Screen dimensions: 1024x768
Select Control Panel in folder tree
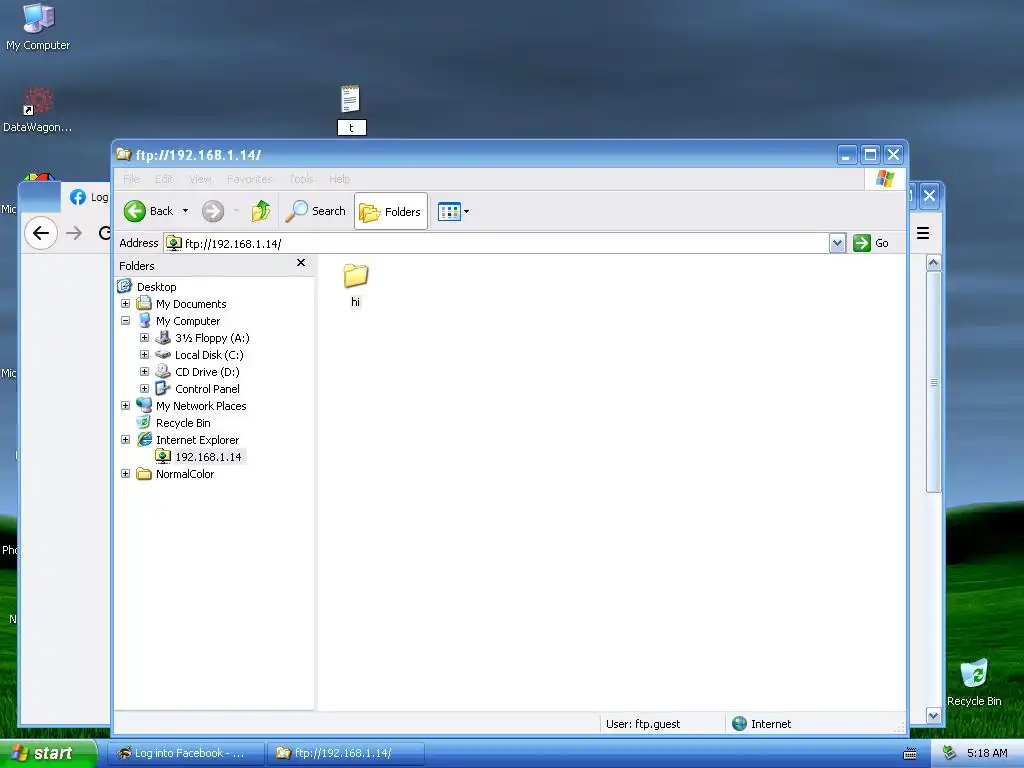pos(206,389)
